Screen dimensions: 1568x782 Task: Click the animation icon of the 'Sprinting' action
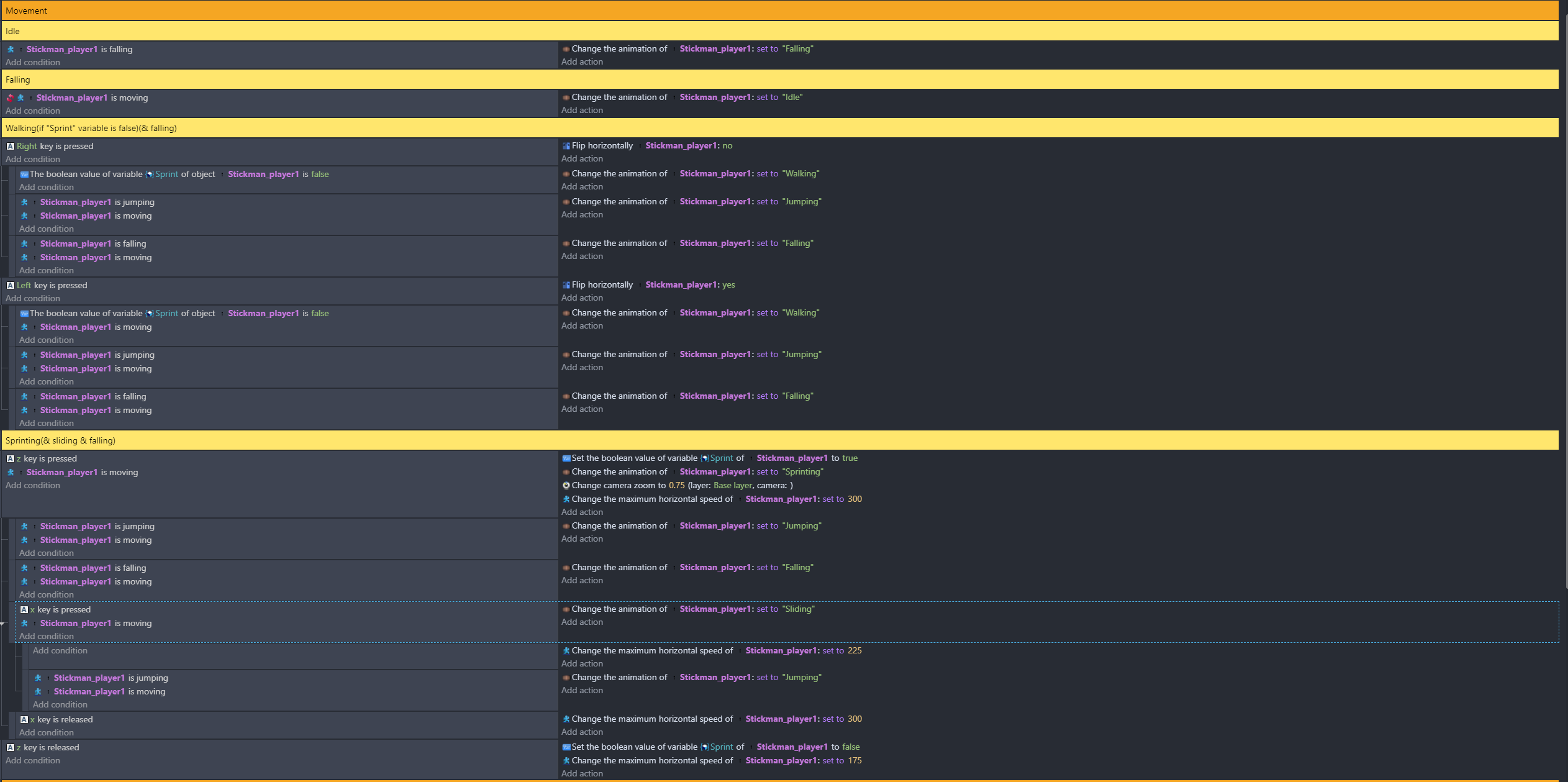(566, 472)
